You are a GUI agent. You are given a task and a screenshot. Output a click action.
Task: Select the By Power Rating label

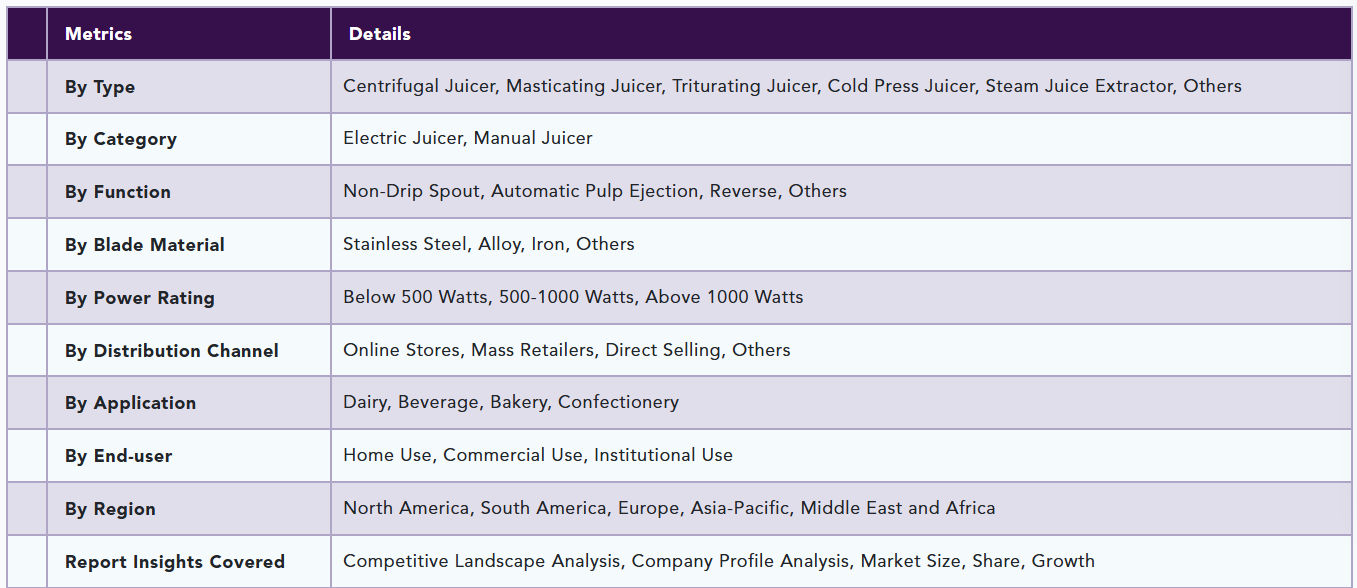click(x=140, y=298)
